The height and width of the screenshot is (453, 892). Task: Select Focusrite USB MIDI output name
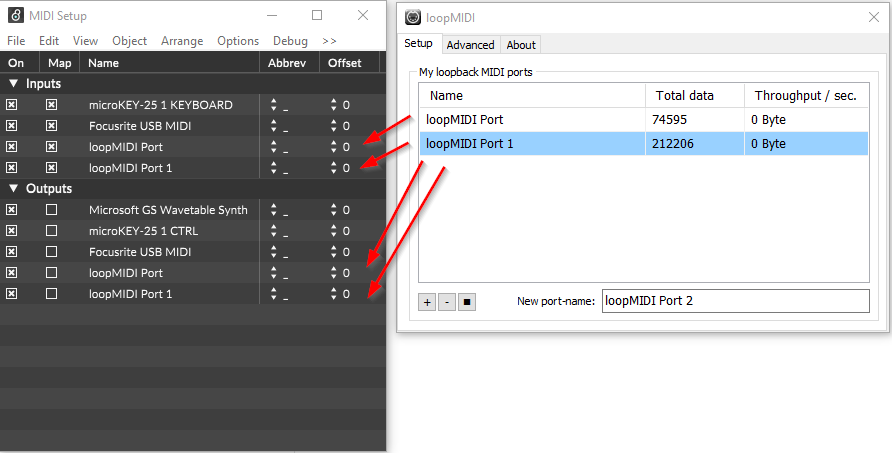point(140,252)
